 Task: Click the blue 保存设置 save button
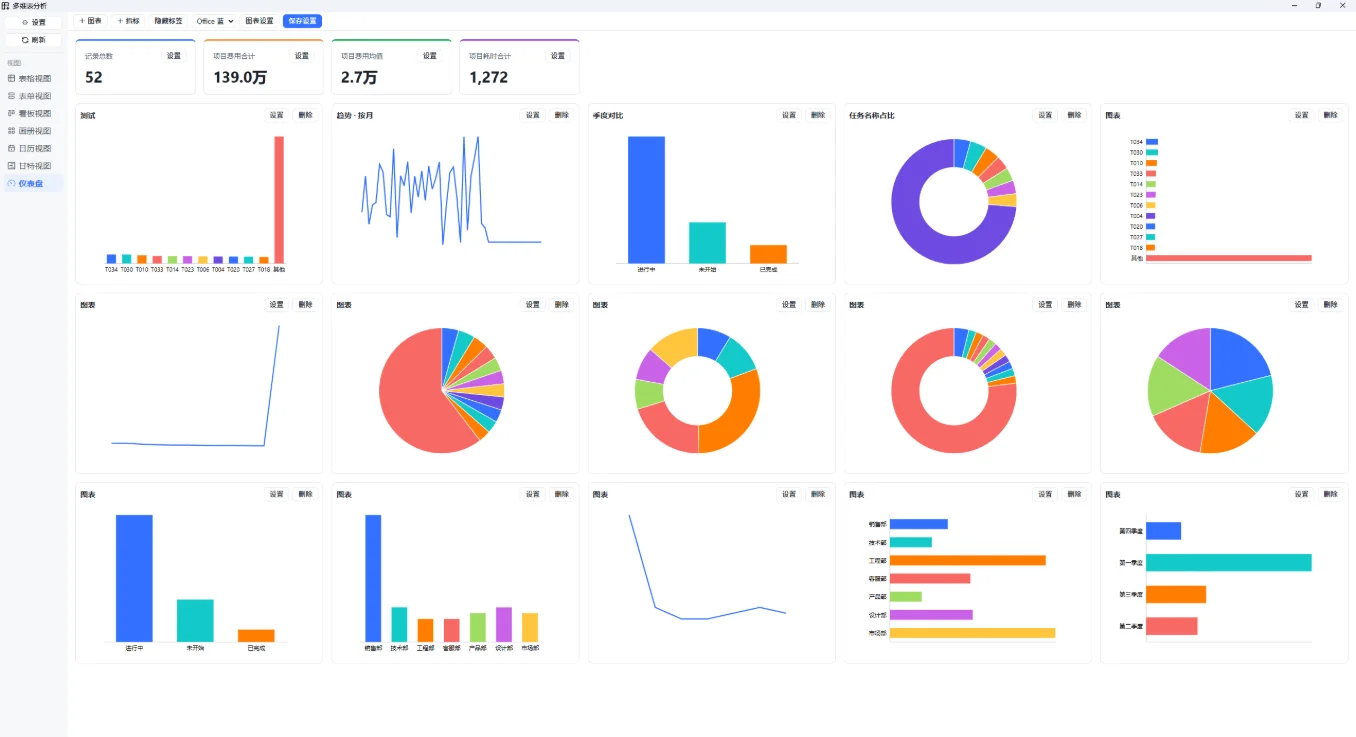[x=302, y=21]
